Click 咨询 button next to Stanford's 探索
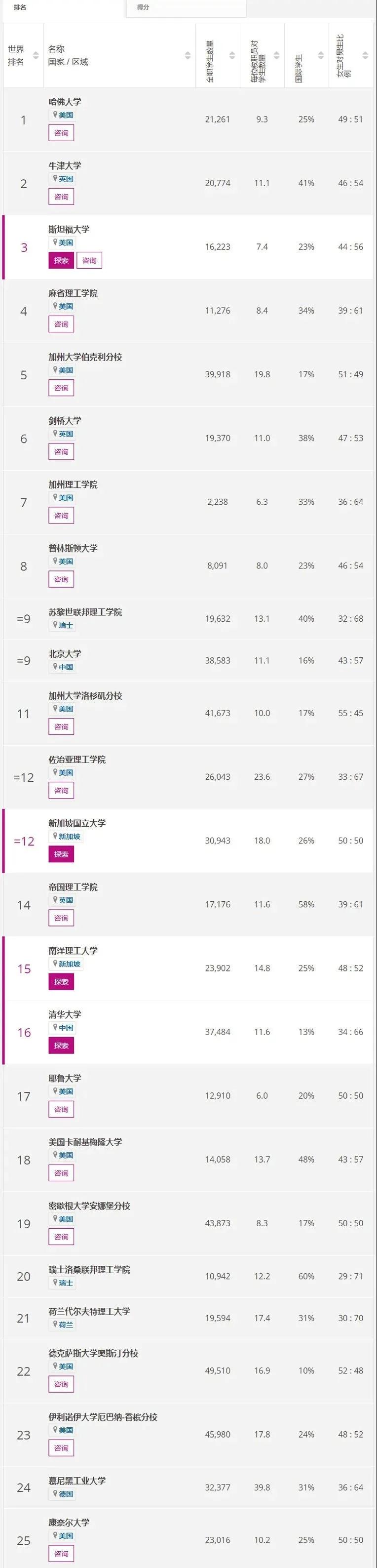Viewport: 377px width, 1568px height. [x=89, y=261]
